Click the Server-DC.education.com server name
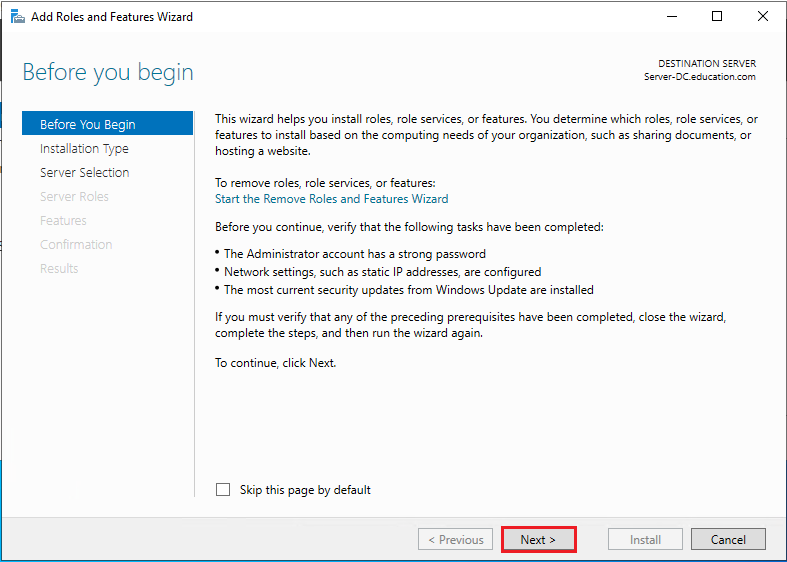787x562 pixels. (700, 77)
